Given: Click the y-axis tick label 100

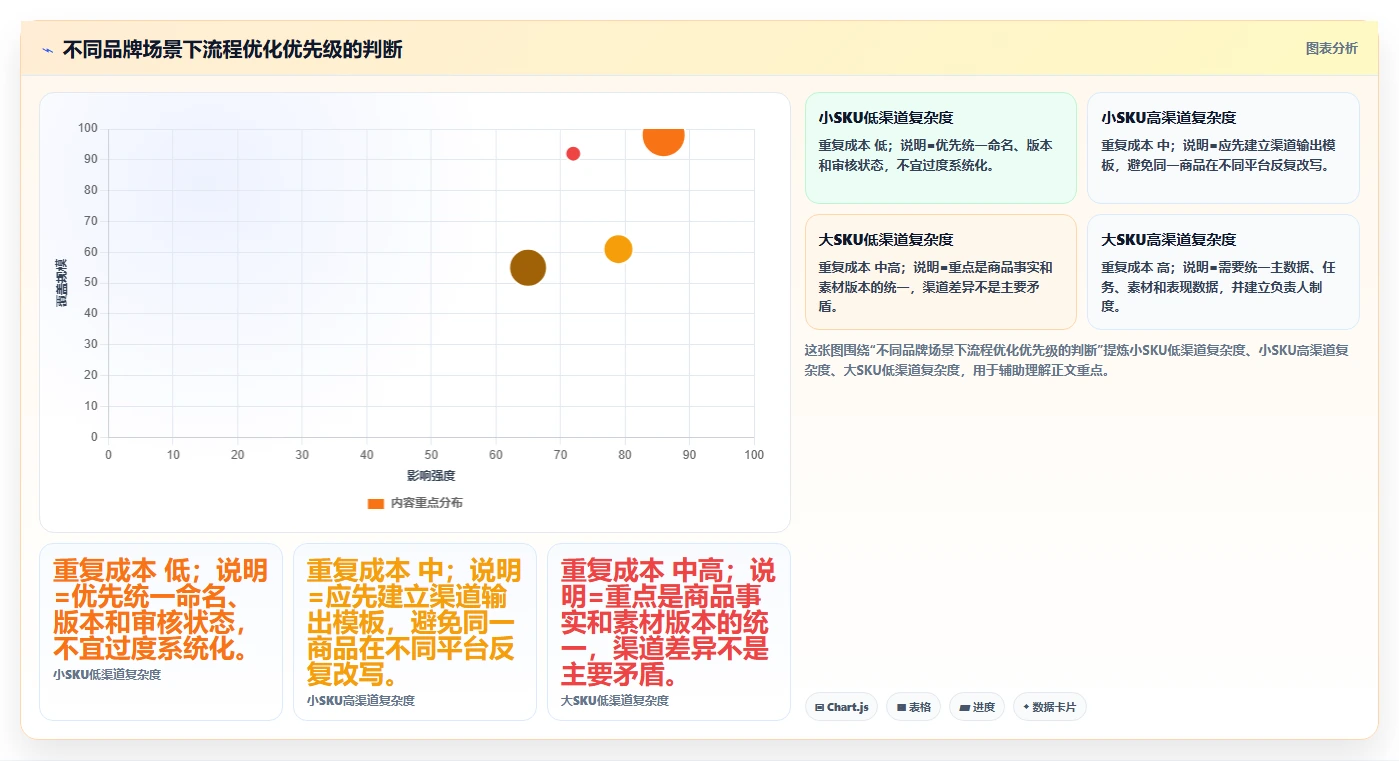Looking at the screenshot, I should (88, 128).
